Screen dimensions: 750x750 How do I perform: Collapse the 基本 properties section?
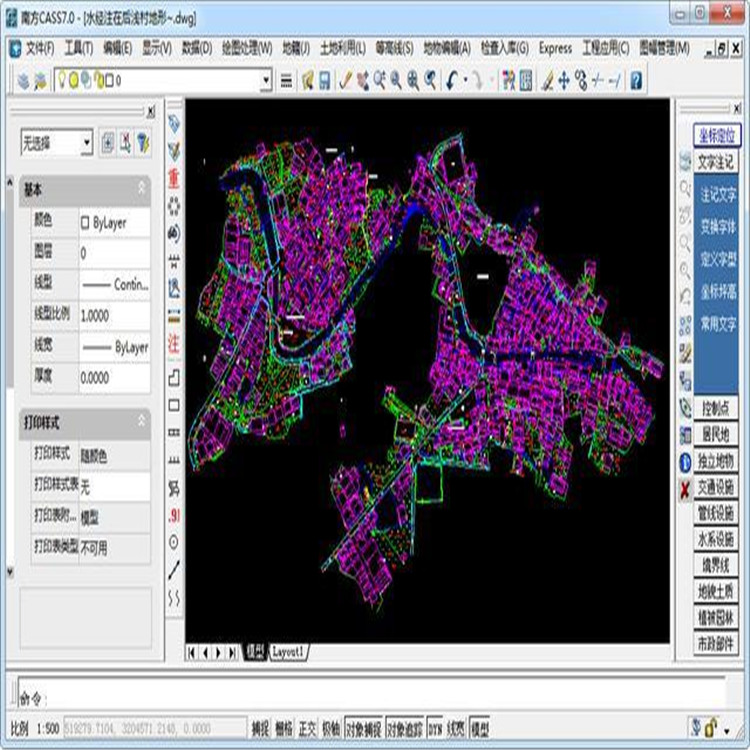pyautogui.click(x=142, y=189)
